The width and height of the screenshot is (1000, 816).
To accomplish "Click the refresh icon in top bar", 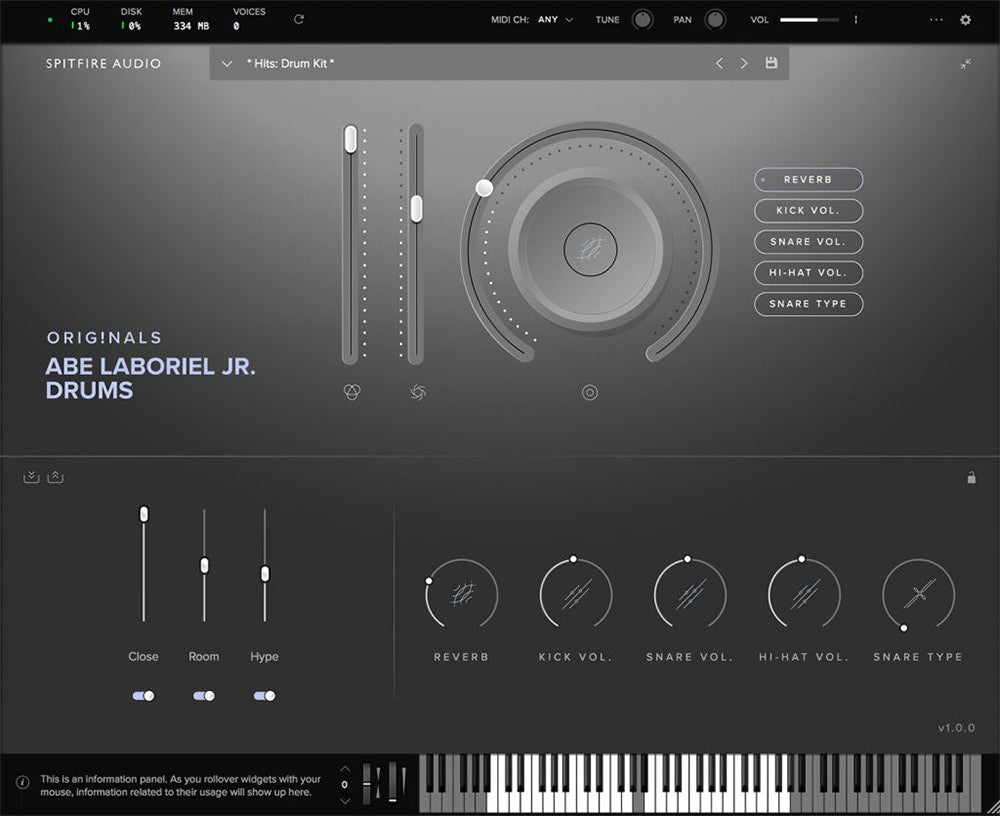I will pos(299,19).
